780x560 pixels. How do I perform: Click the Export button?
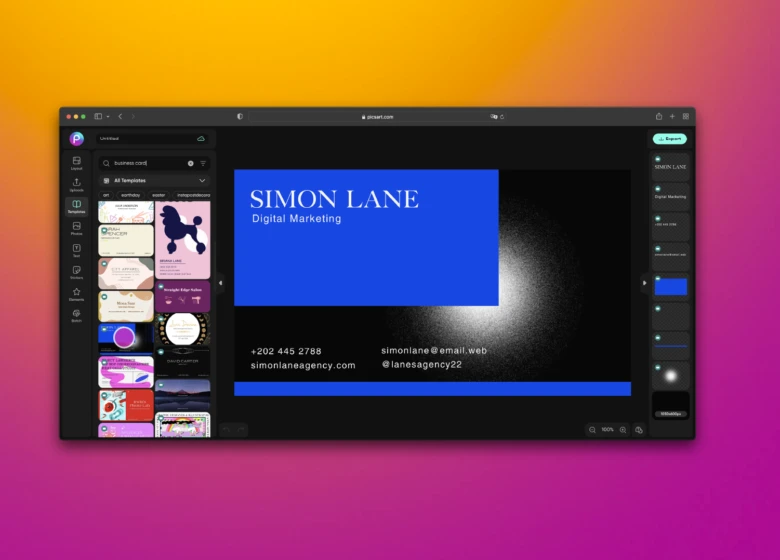click(670, 139)
